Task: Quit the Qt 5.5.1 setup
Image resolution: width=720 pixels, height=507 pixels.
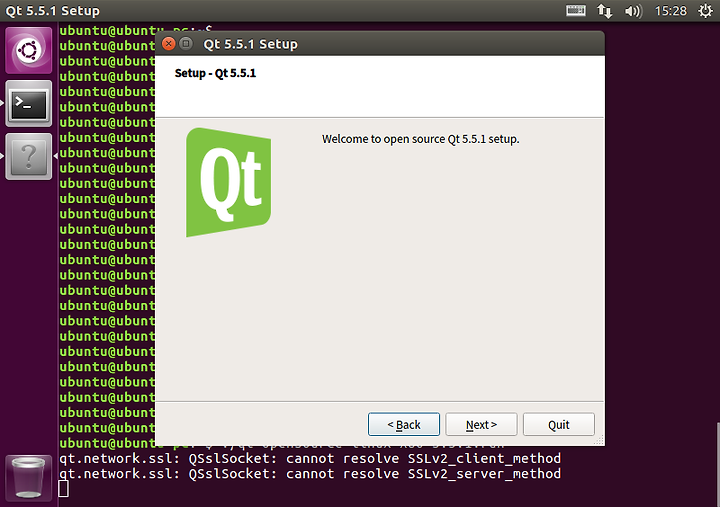Action: point(559,424)
